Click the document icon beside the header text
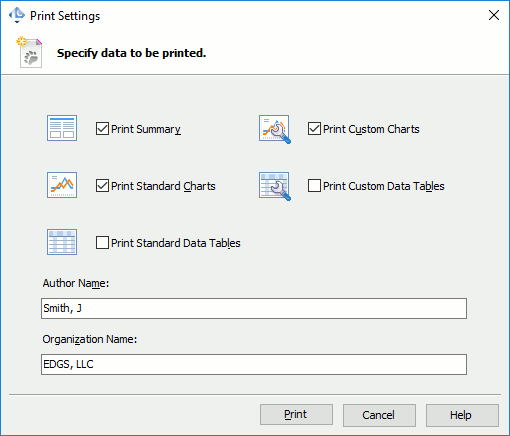Viewport: 510px width, 436px height. [29, 52]
